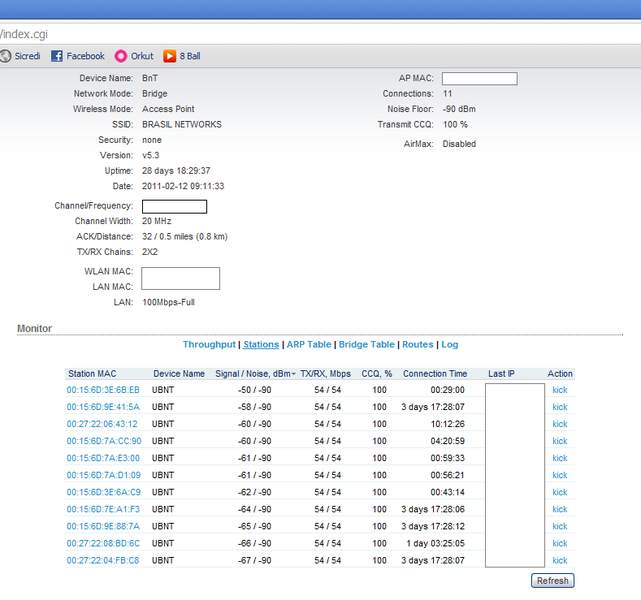Click the Last IP column header
Image resolution: width=641 pixels, height=600 pixels.
pyautogui.click(x=501, y=374)
